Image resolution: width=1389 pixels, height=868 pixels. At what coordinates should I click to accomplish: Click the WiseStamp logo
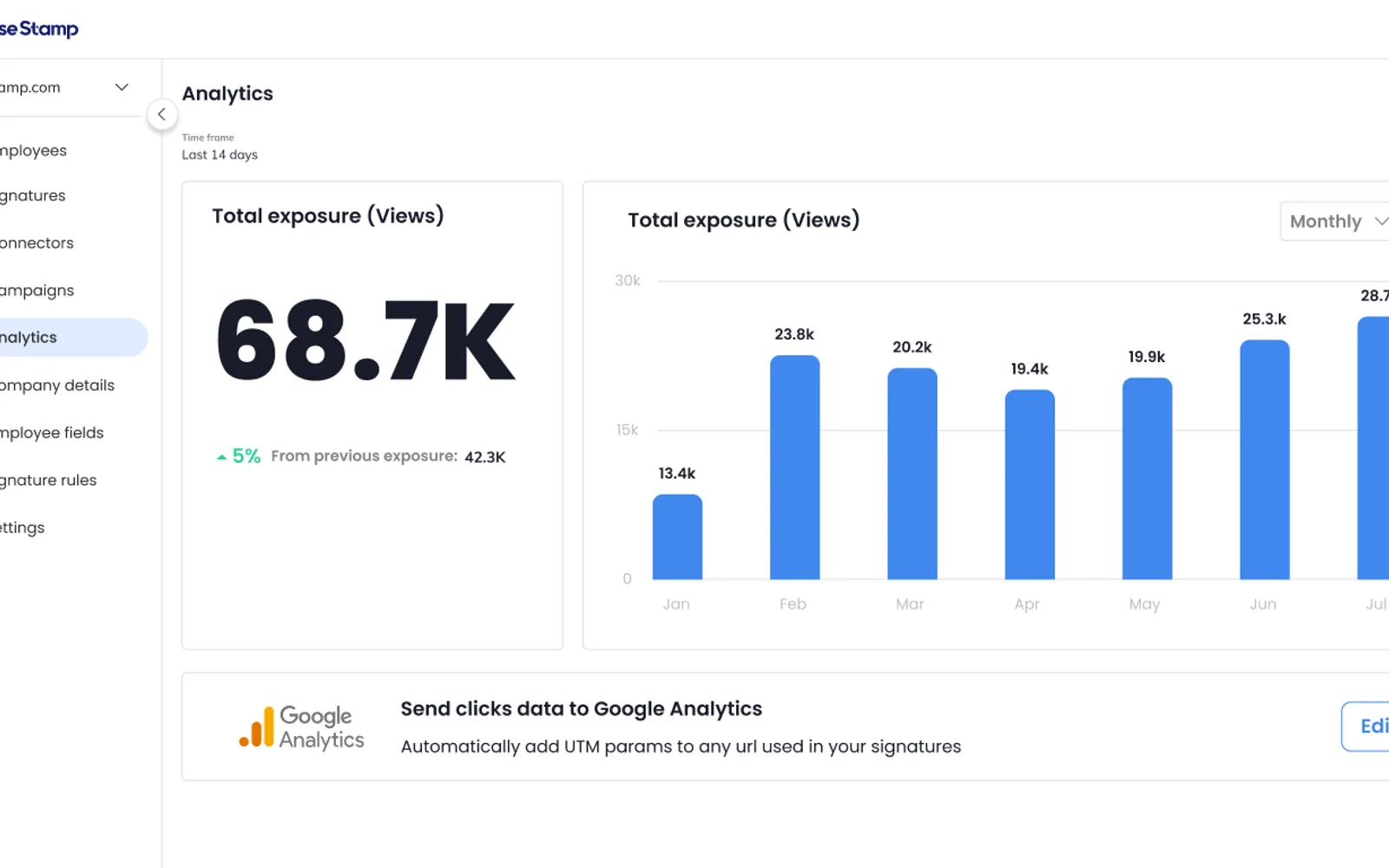click(39, 29)
